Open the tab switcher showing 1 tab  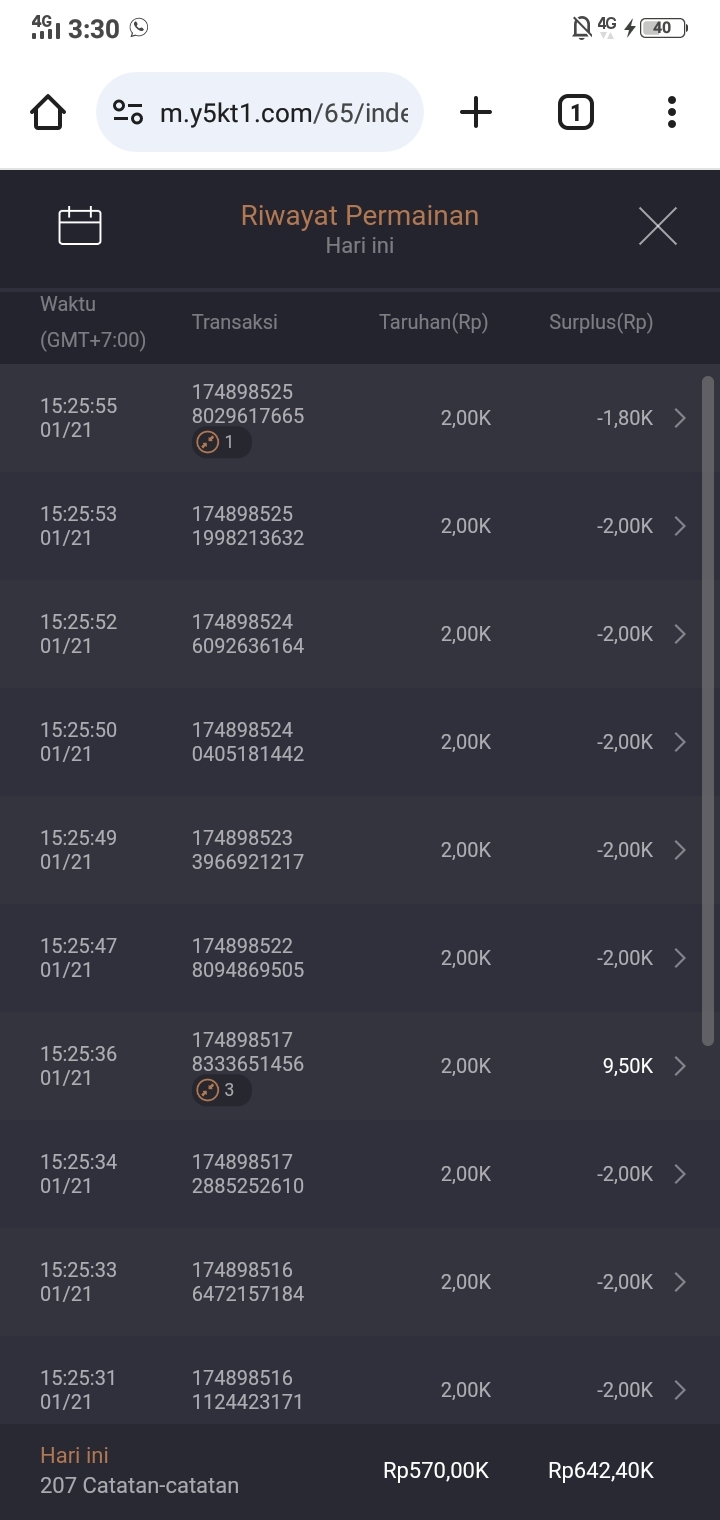click(x=575, y=112)
